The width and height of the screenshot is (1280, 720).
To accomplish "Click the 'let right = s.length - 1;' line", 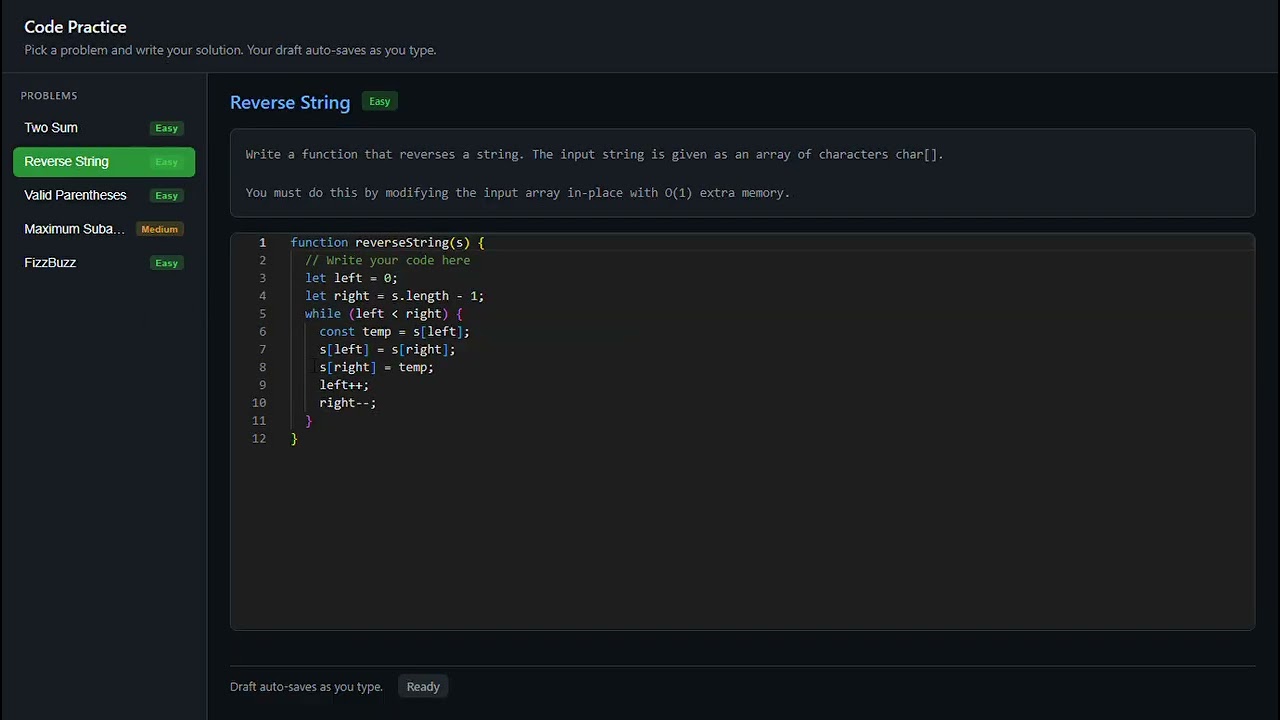I will click(394, 296).
